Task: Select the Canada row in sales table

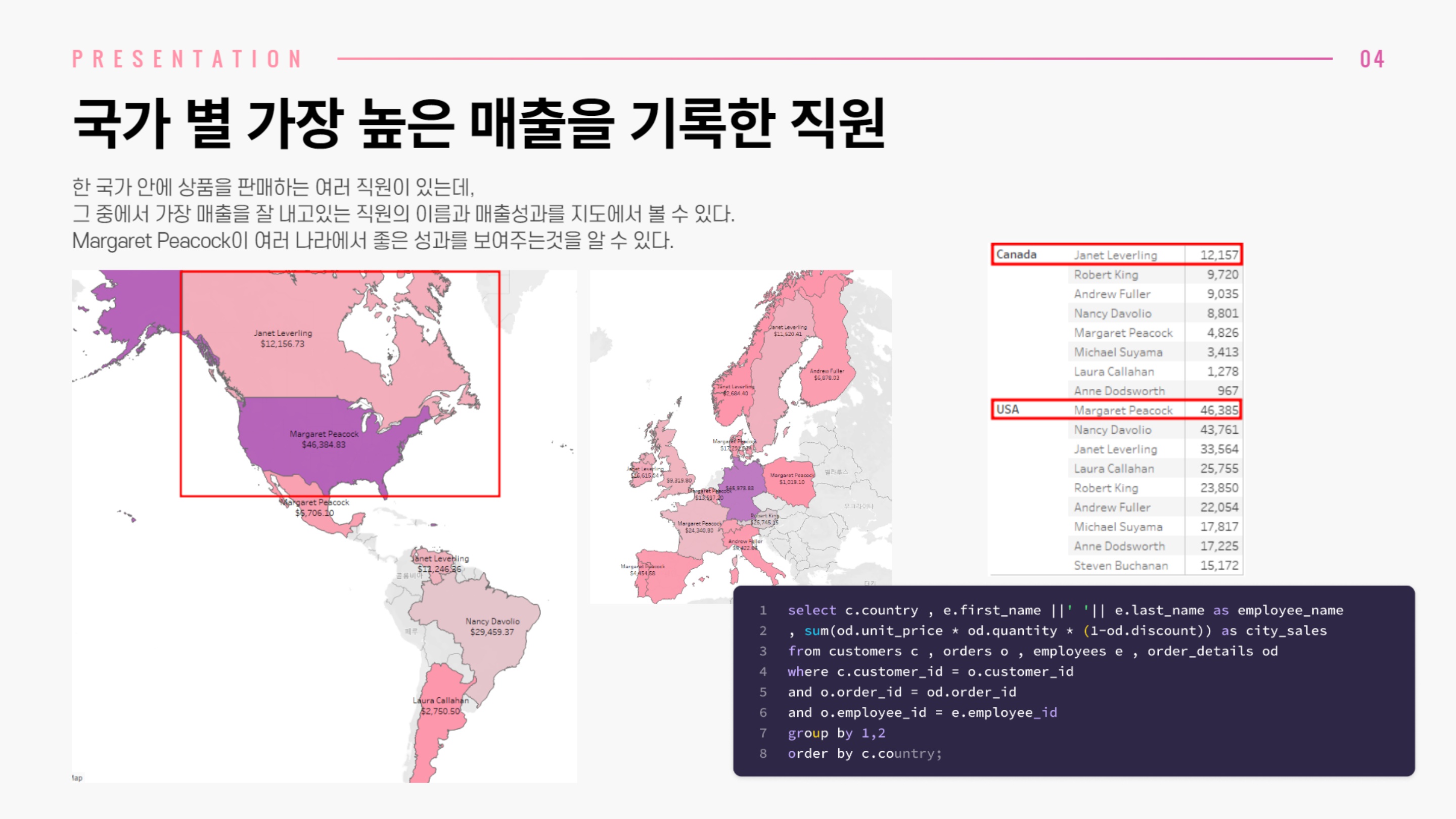Action: pyautogui.click(x=1116, y=255)
